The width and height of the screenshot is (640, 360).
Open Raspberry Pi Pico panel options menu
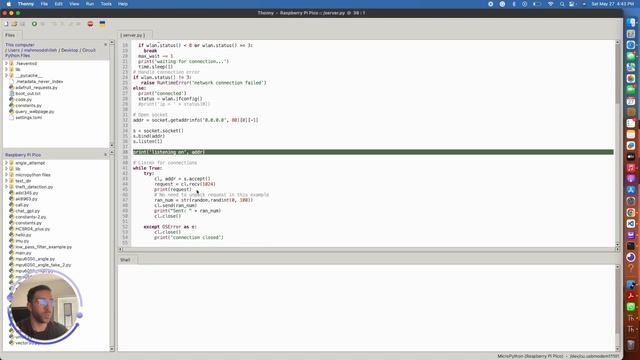(105, 155)
